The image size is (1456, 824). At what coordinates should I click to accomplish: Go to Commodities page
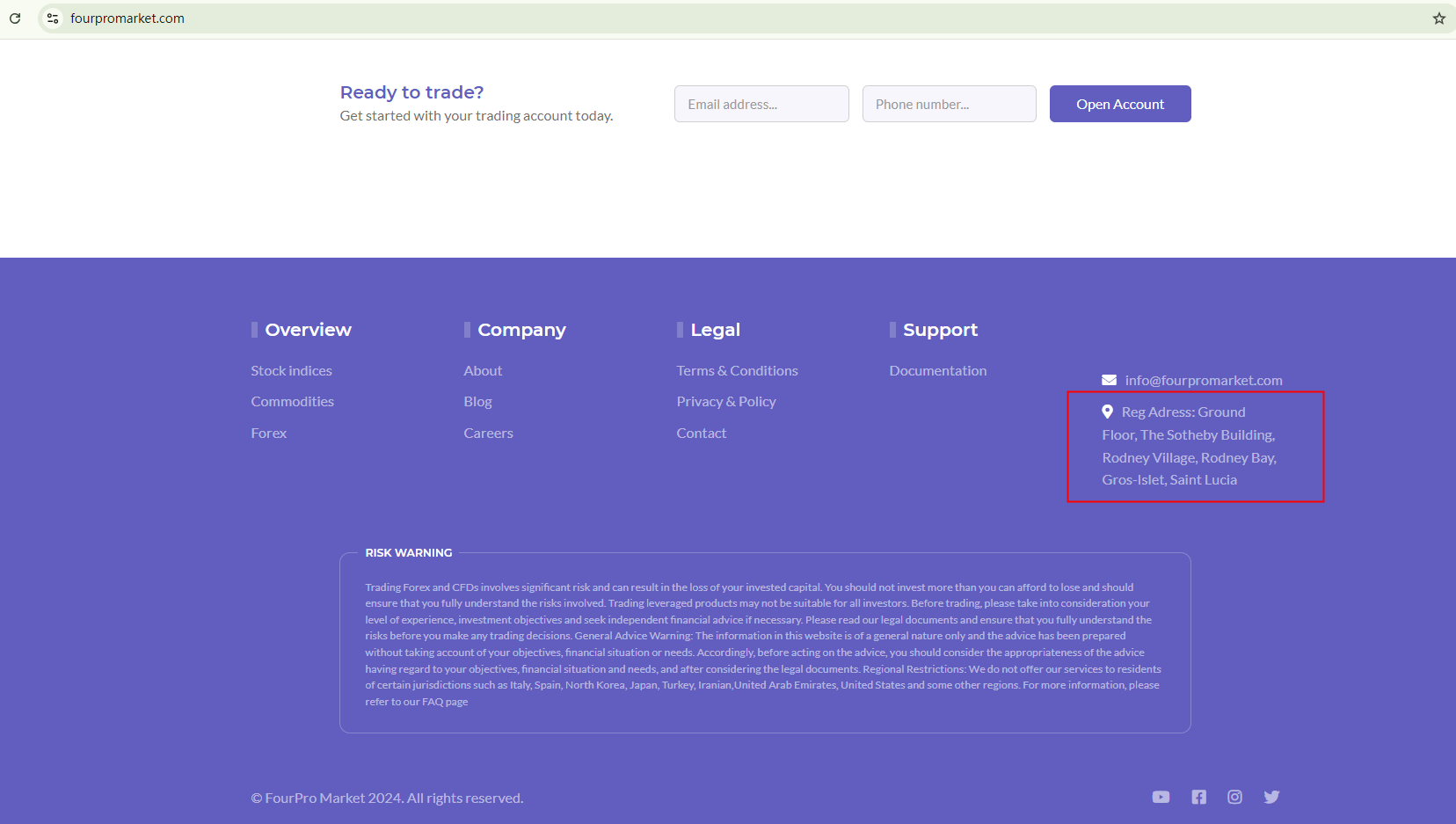coord(292,402)
